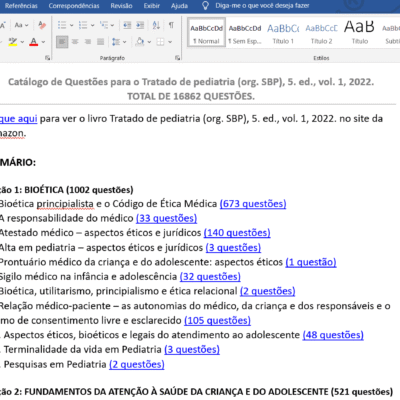Click the paragraph shading paint bucket icon
Screen dimensions: 400x400
pos(140,42)
